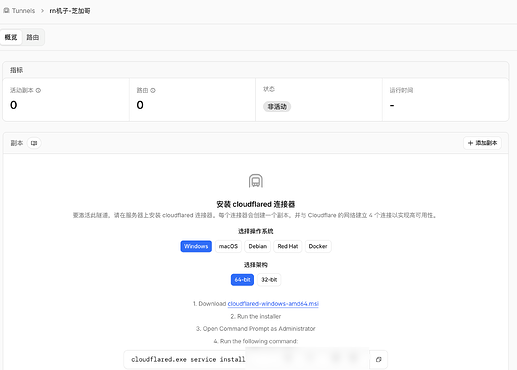Viewport: 517px width, 370px height.
Task: Download cloudflared-windows-amd64.msi link
Action: pyautogui.click(x=273, y=304)
